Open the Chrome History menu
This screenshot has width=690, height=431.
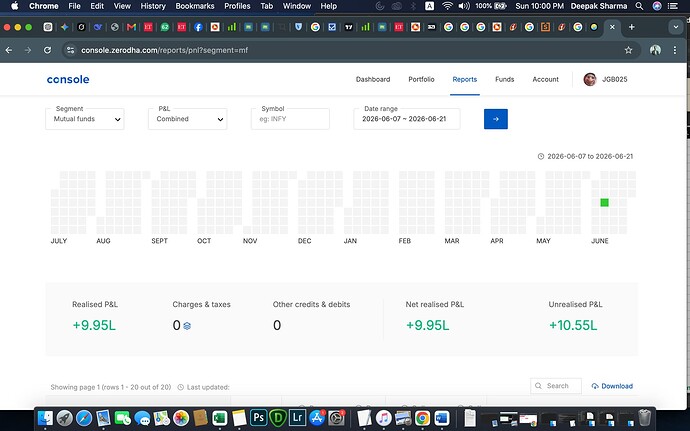tap(153, 6)
